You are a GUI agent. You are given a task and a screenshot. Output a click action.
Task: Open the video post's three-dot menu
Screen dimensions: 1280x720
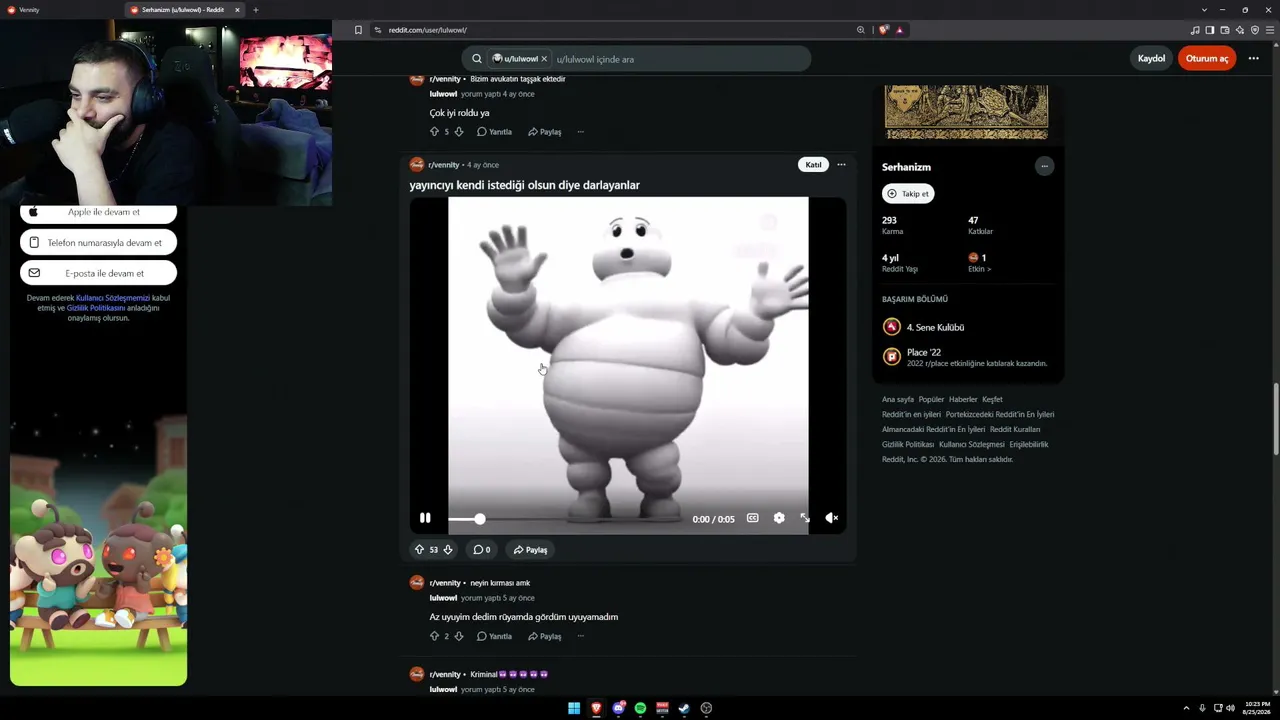coord(841,165)
